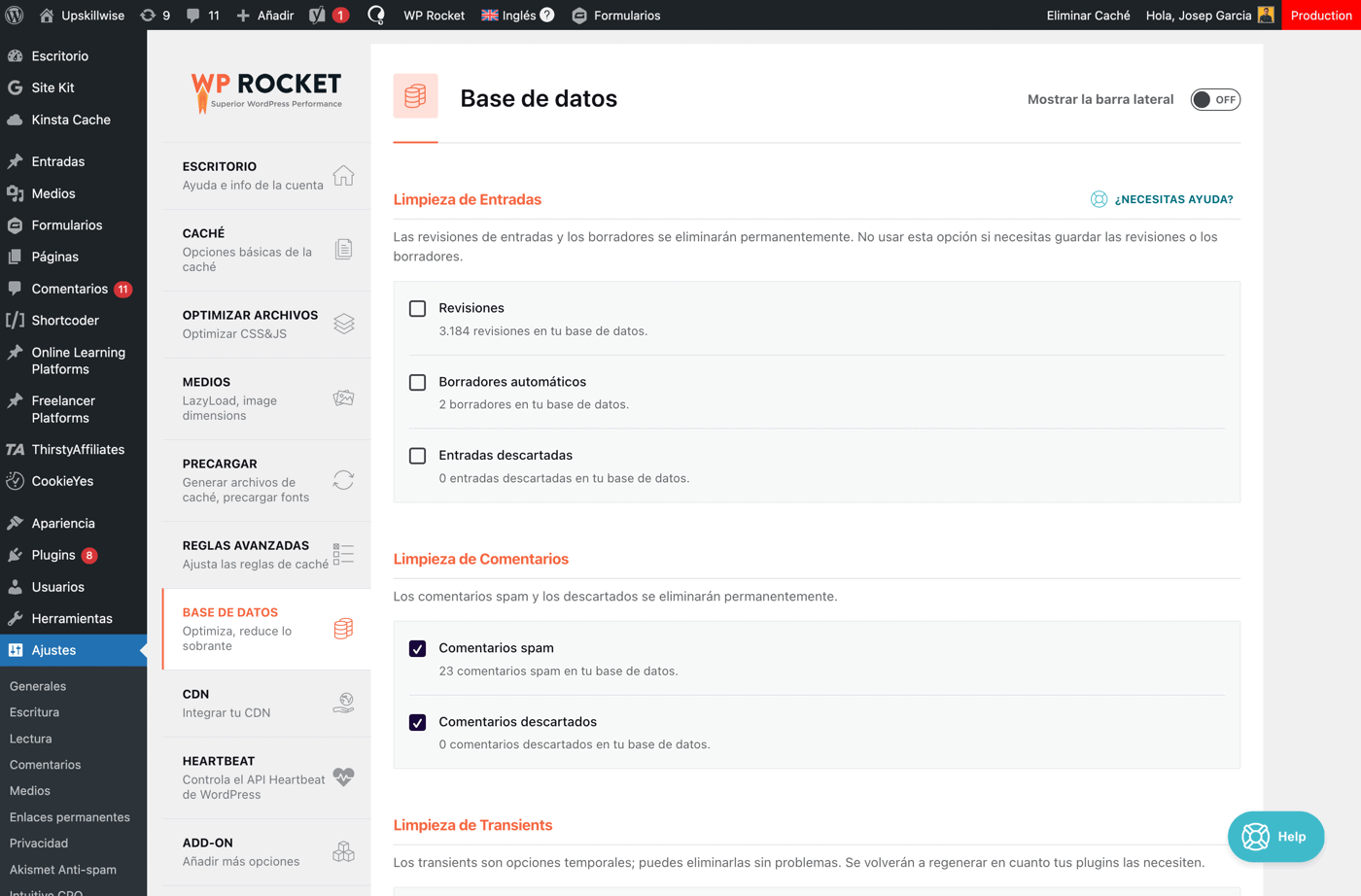Open Plugins menu with 8 updates
The height and width of the screenshot is (896, 1361).
tap(73, 555)
